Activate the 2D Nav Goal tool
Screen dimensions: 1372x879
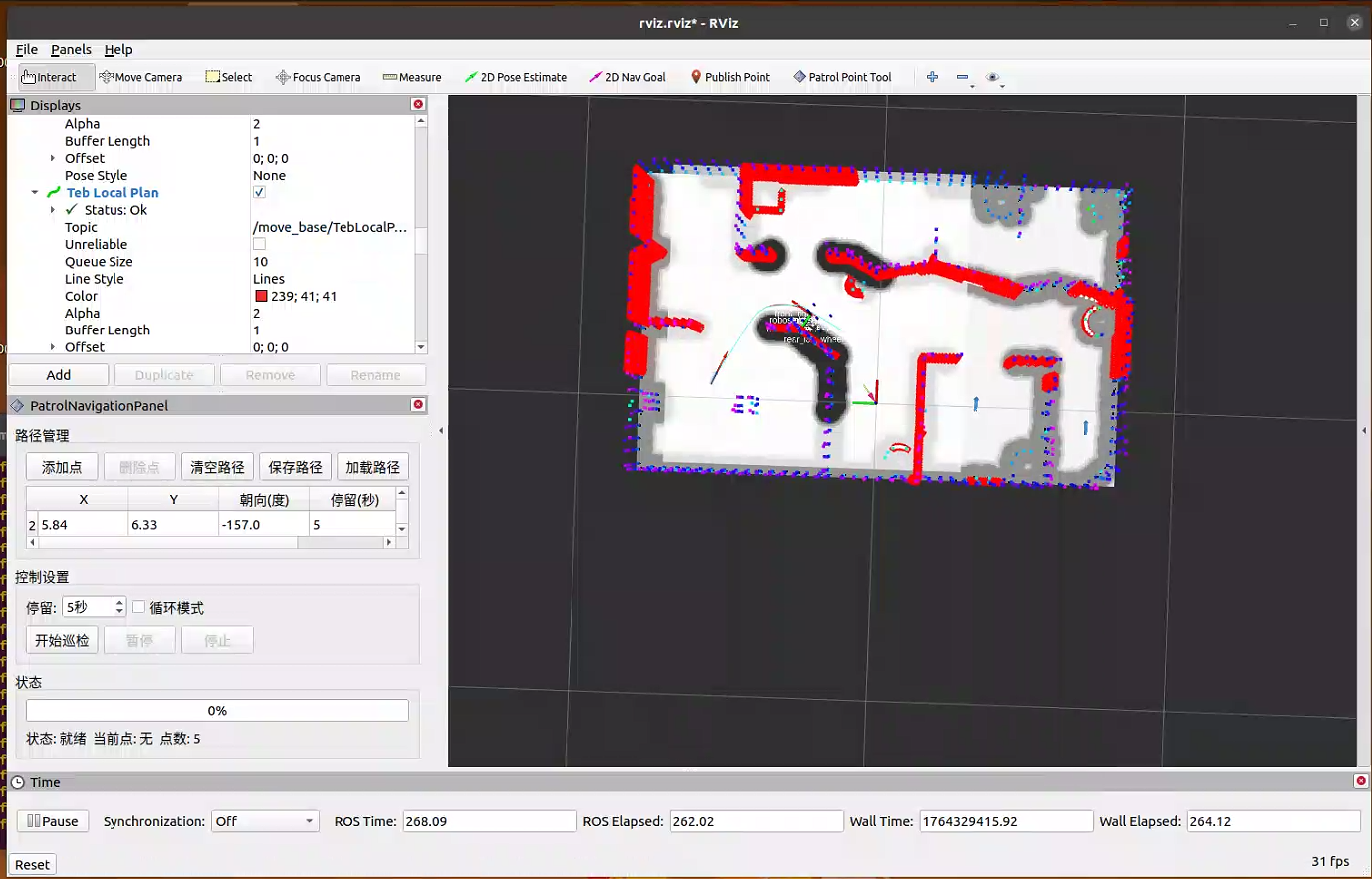(627, 77)
